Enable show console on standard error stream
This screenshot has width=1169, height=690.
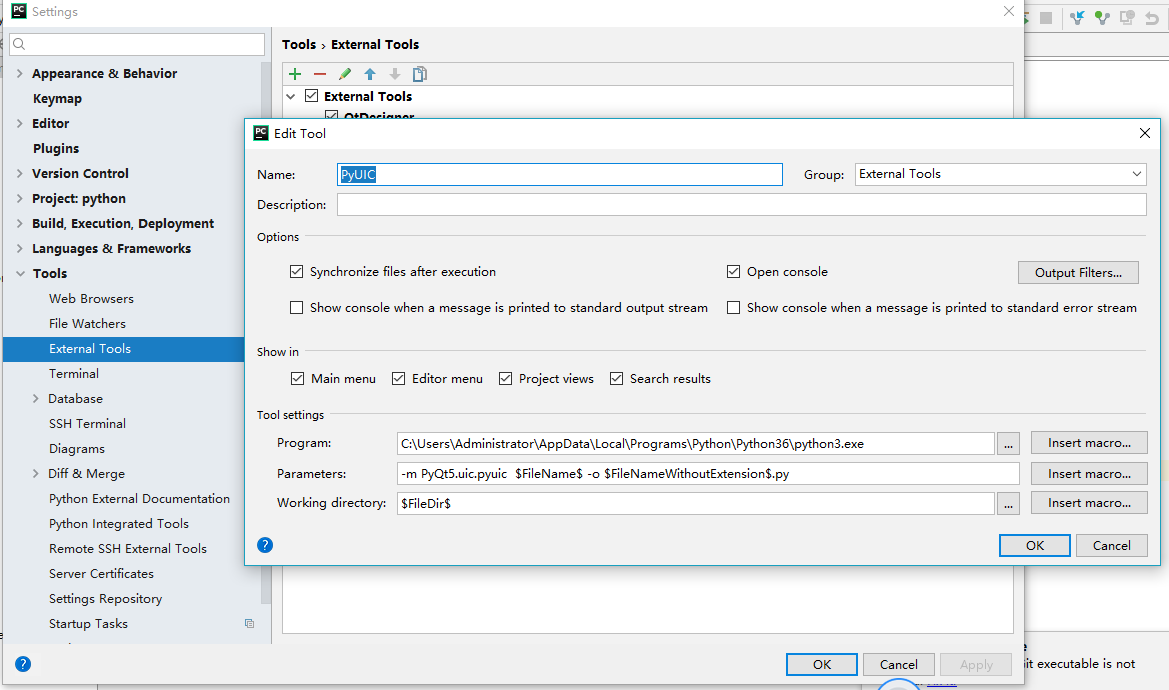pyautogui.click(x=734, y=308)
